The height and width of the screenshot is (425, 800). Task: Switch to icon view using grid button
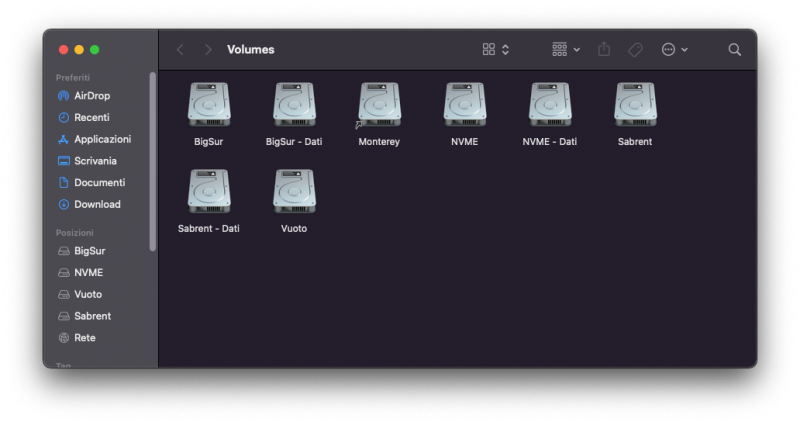pyautogui.click(x=489, y=49)
